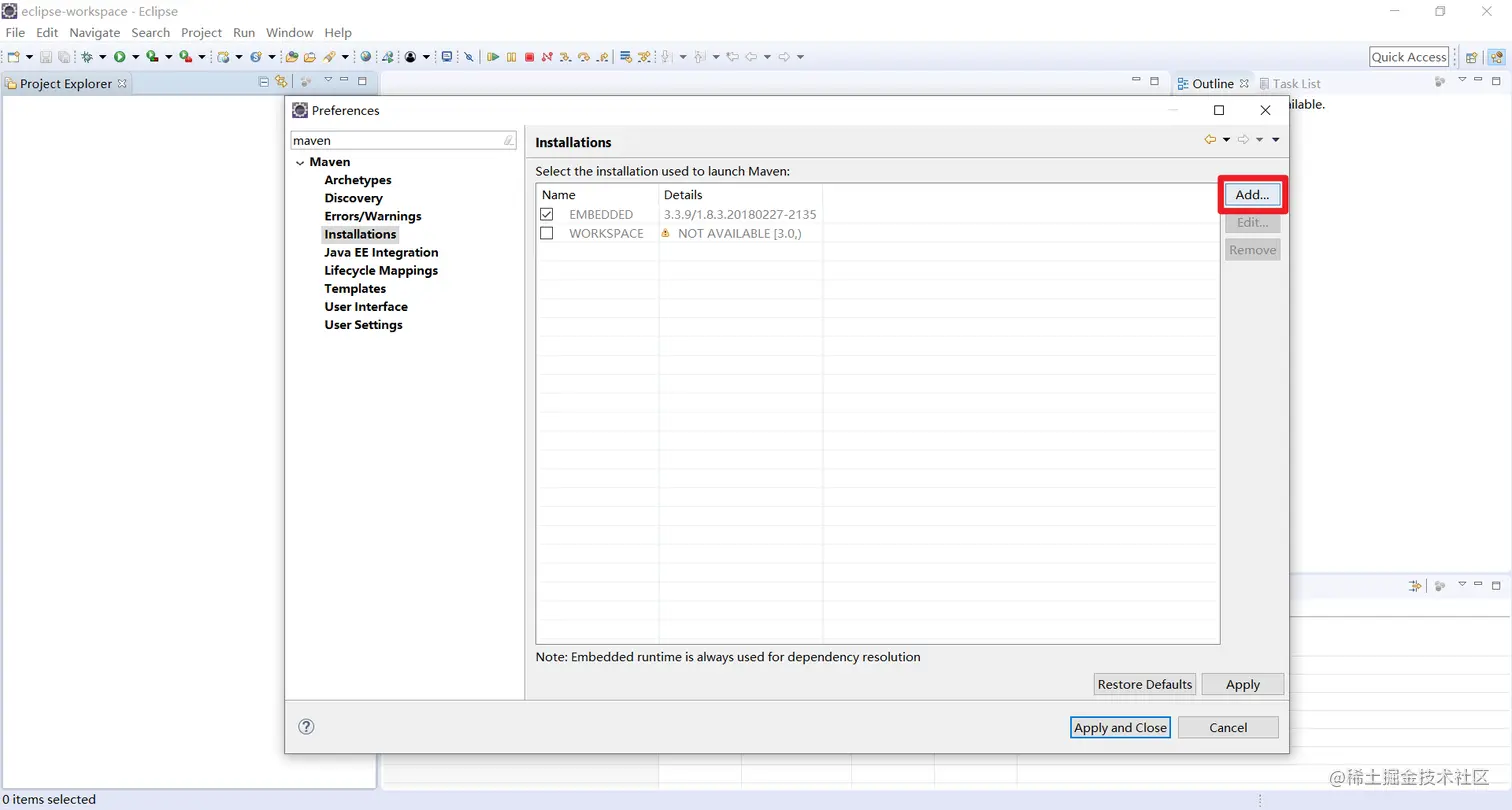Viewport: 1512px width, 810px height.
Task: Click the Apply and Close button
Action: click(1120, 728)
